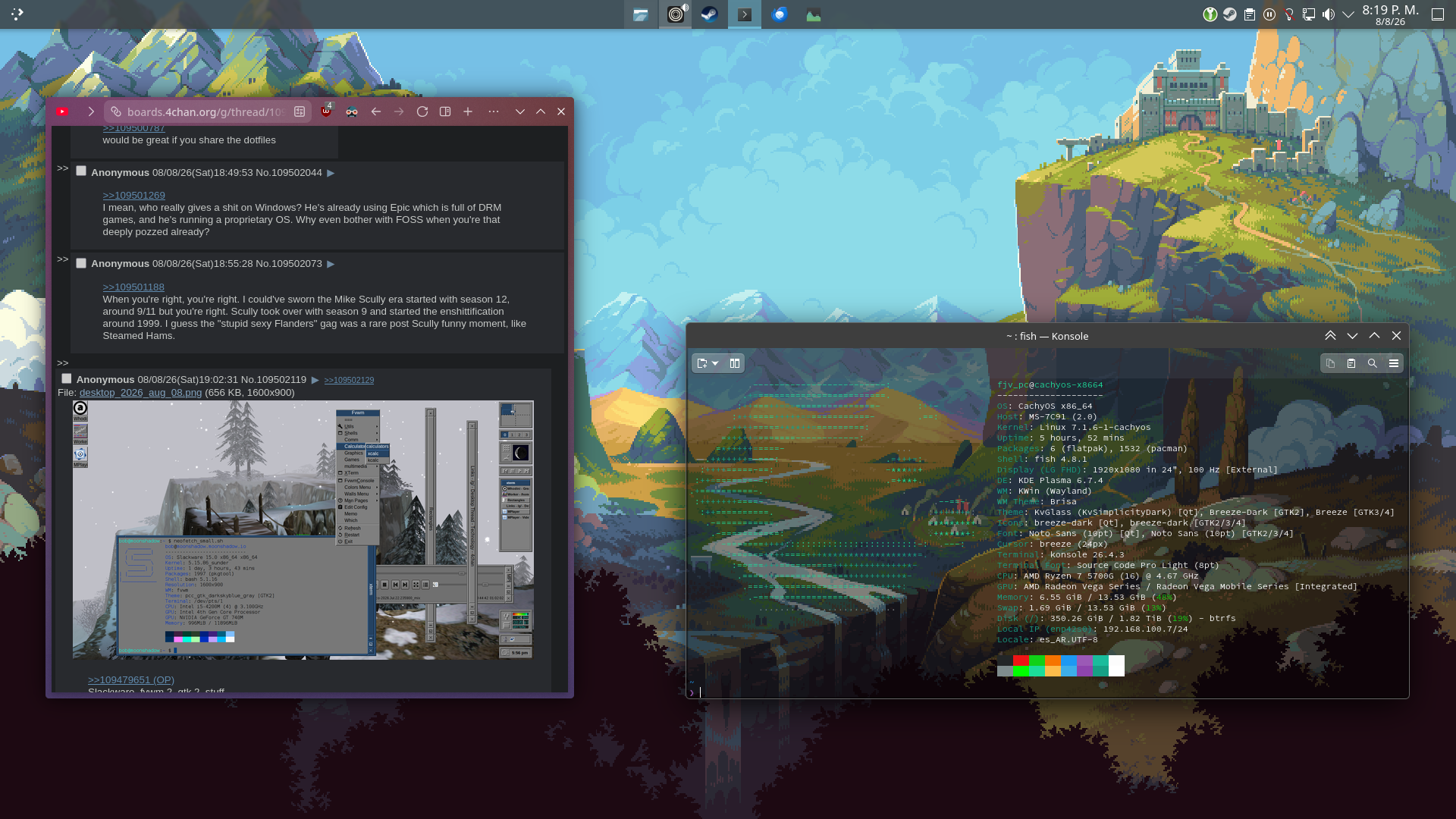Click the red swatch in the neofetch palette
The height and width of the screenshot is (819, 1456).
pyautogui.click(x=1021, y=661)
